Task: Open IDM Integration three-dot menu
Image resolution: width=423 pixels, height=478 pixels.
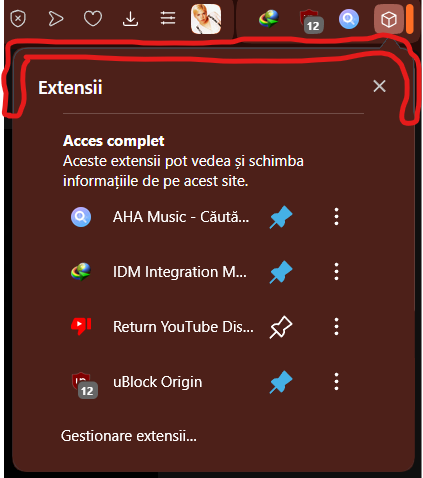Action: coord(336,272)
